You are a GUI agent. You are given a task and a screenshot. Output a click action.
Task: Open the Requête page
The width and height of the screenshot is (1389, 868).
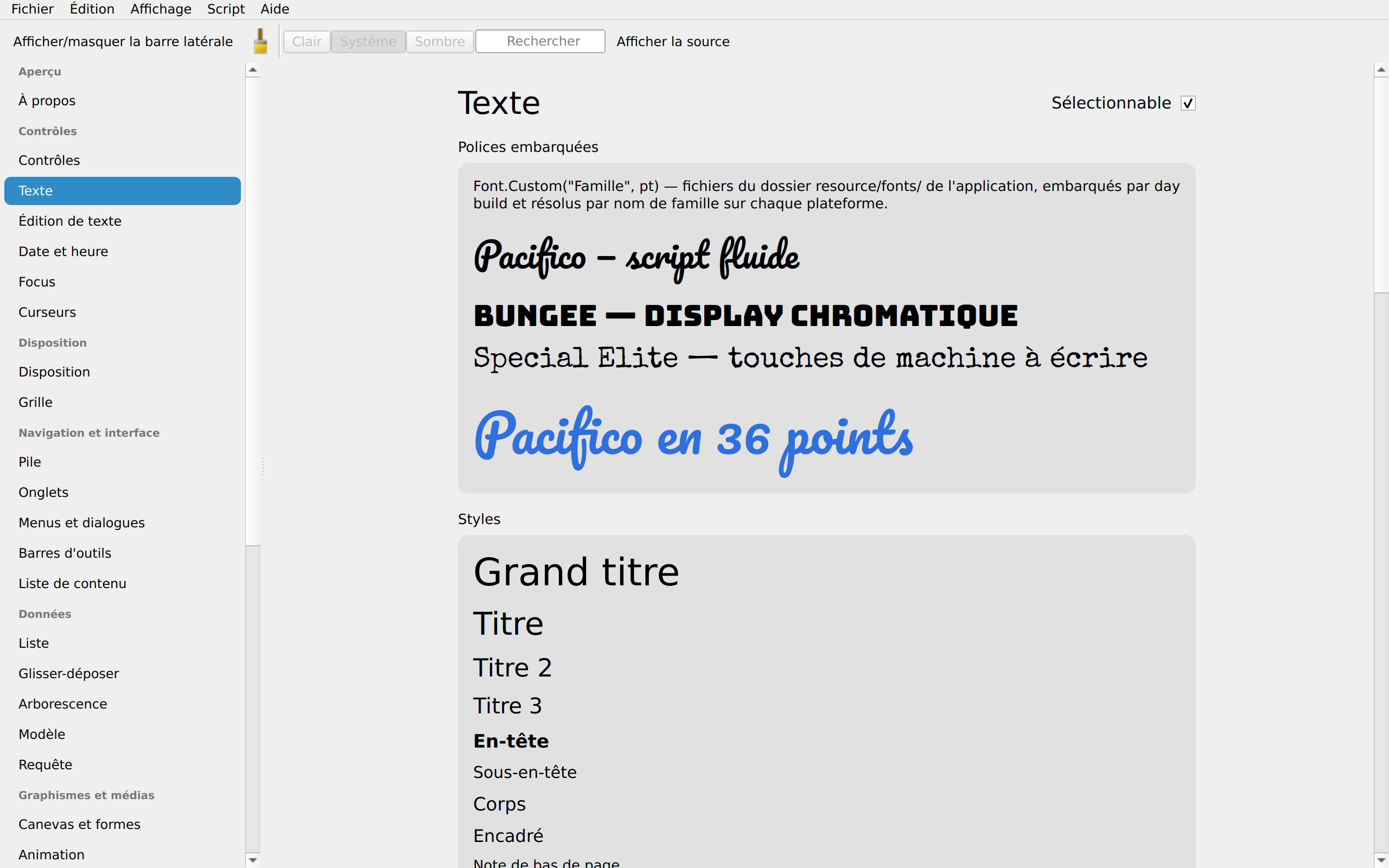(122, 765)
